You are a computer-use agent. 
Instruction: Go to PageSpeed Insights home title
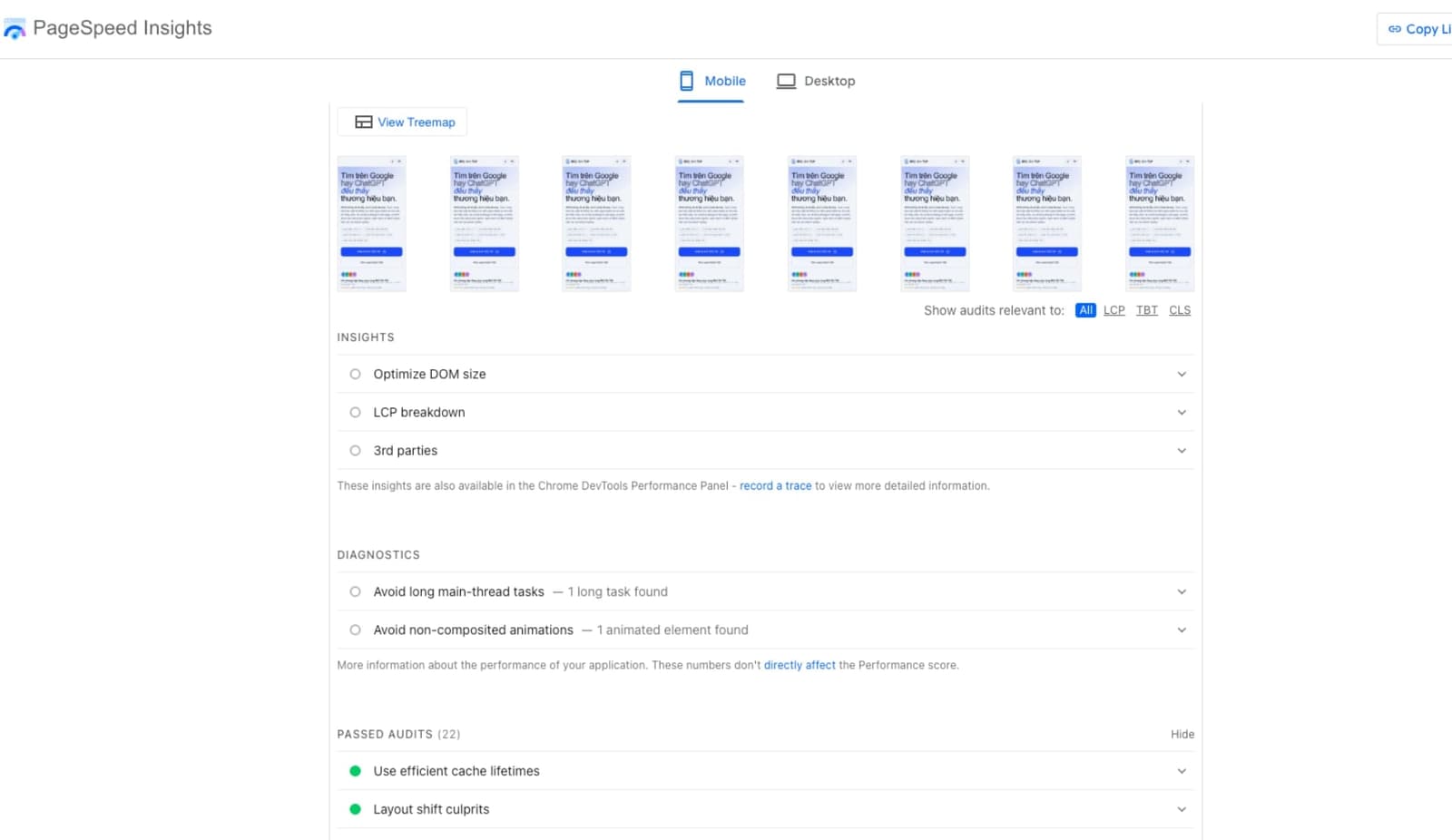[x=123, y=28]
